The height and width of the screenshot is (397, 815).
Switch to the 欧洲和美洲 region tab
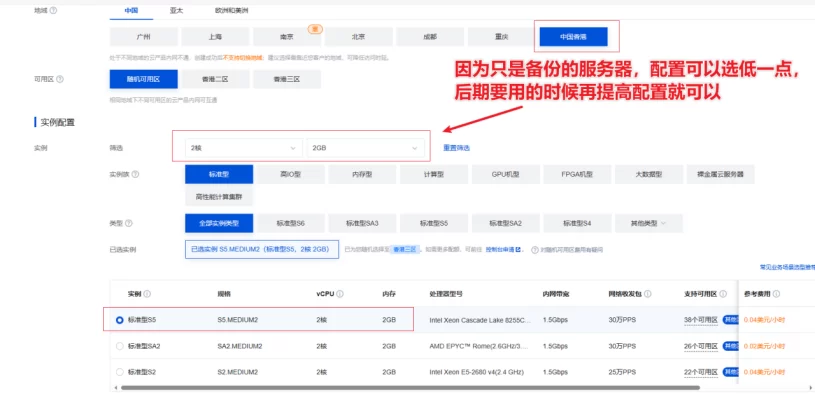231,10
